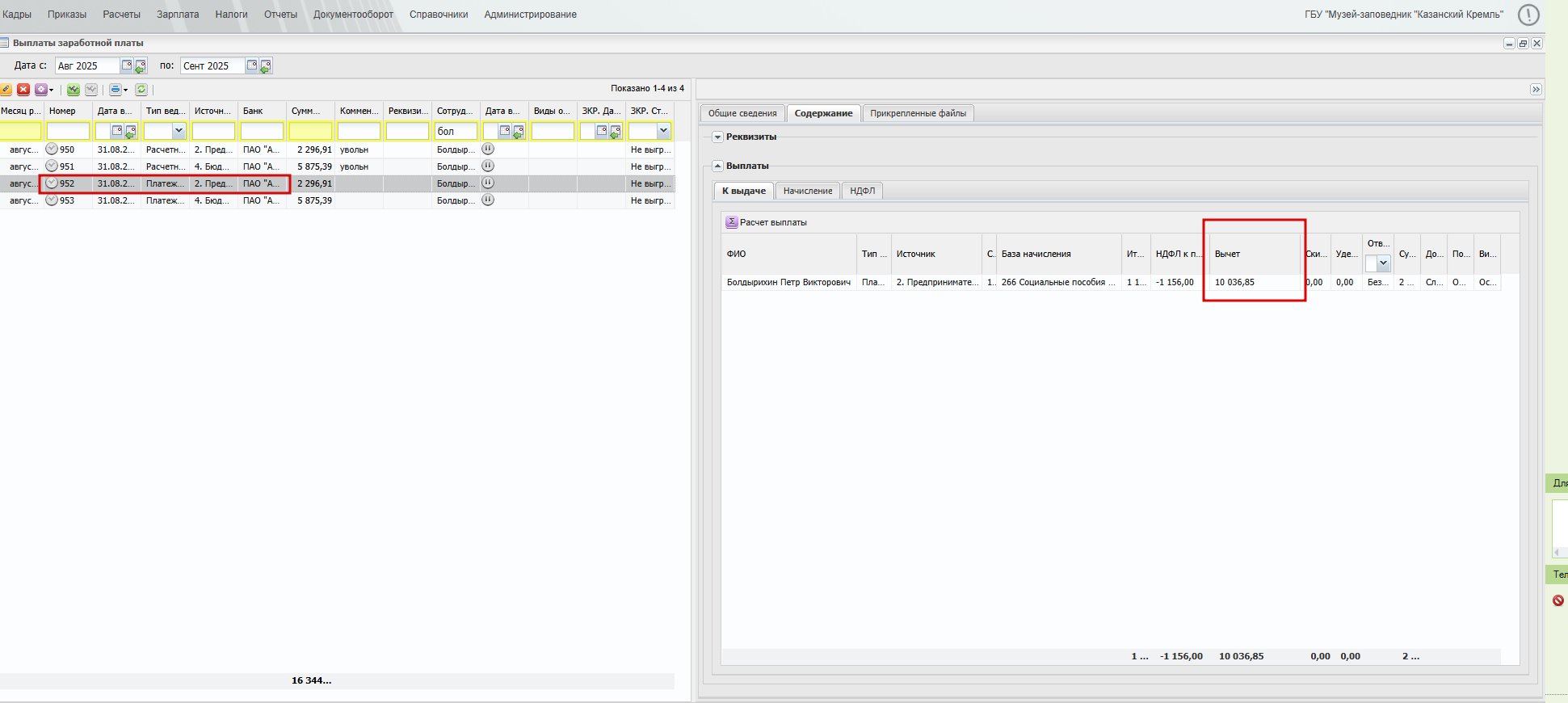1568x703 pixels.
Task: Open calendar in 'ЗКР. Да...' column filter
Action: [x=602, y=130]
